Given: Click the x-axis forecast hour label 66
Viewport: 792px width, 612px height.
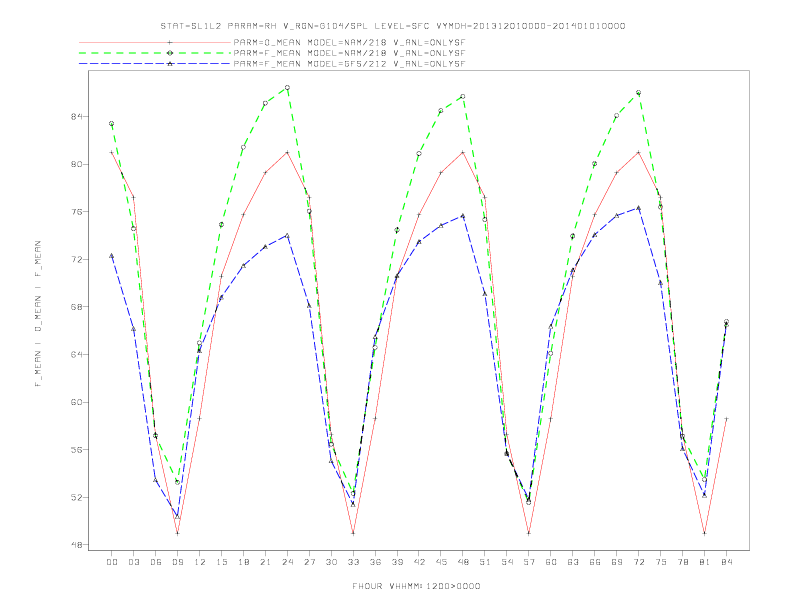Looking at the screenshot, I should [x=595, y=562].
